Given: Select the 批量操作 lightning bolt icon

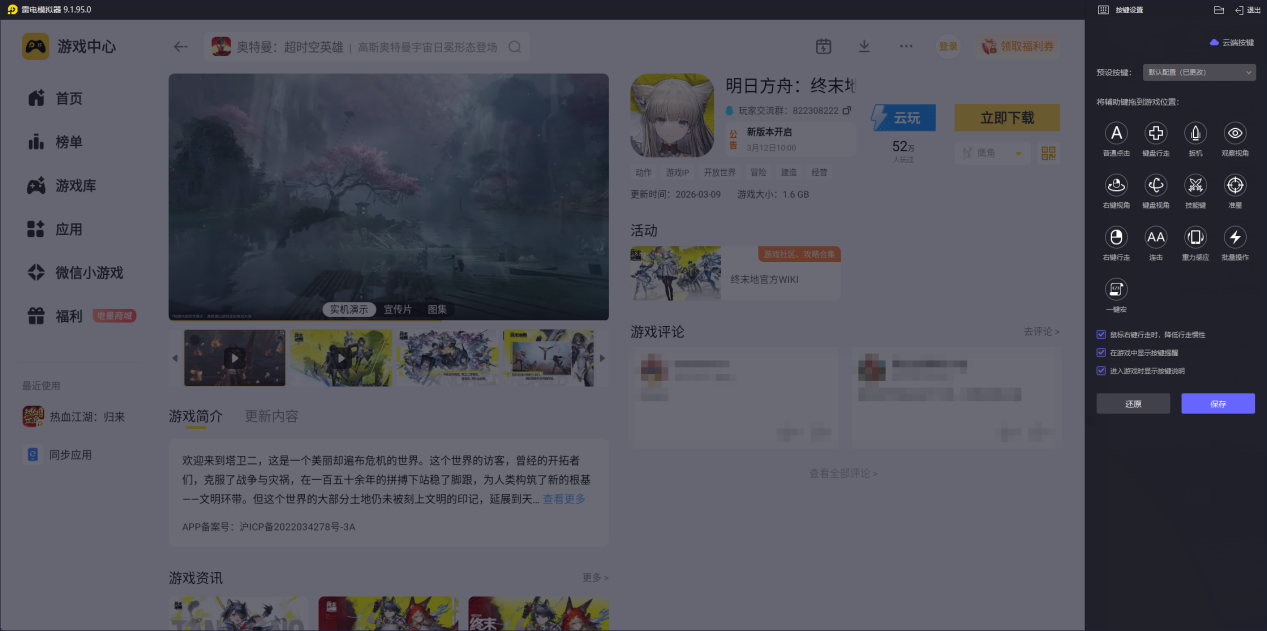Looking at the screenshot, I should 1235,237.
